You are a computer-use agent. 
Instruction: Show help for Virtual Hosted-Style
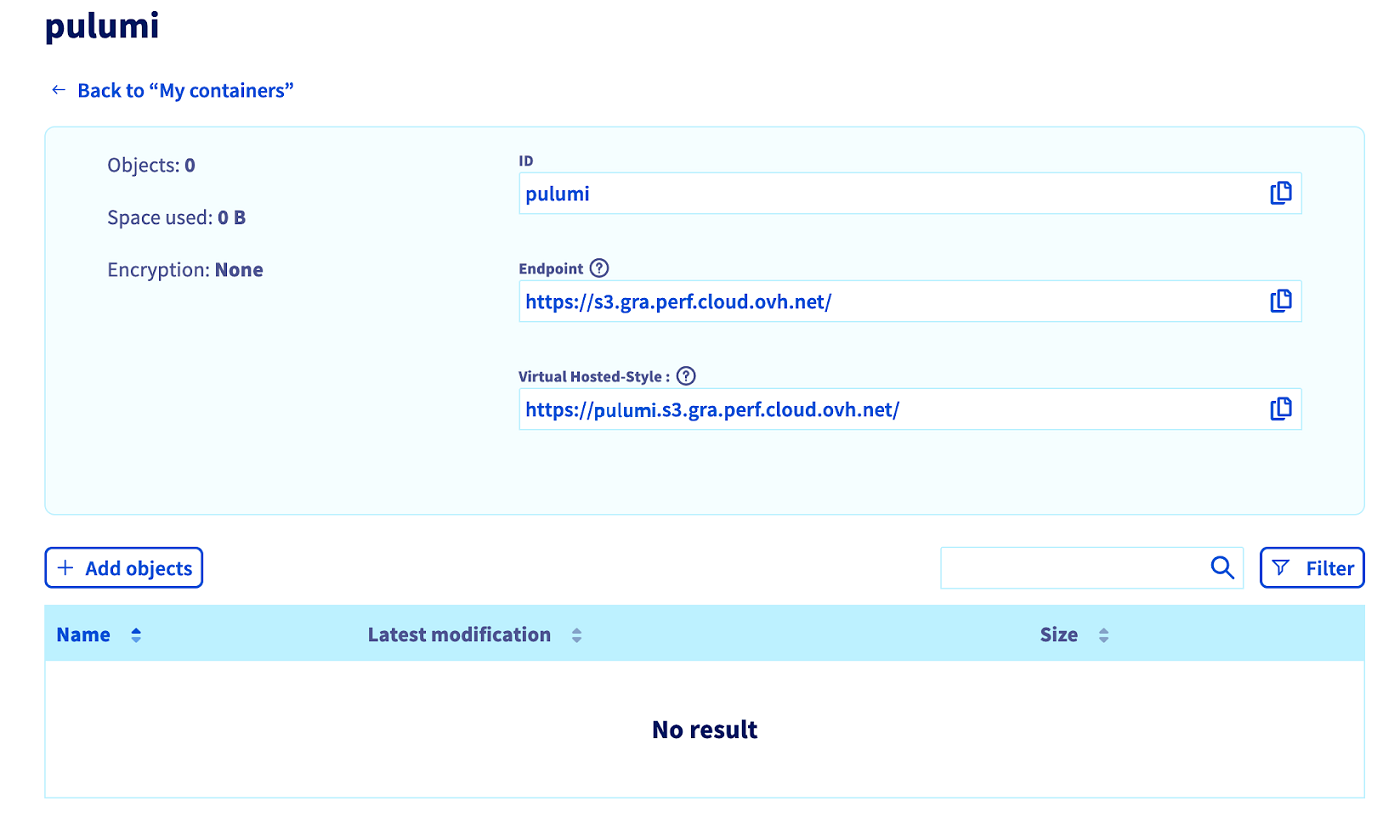[x=685, y=376]
